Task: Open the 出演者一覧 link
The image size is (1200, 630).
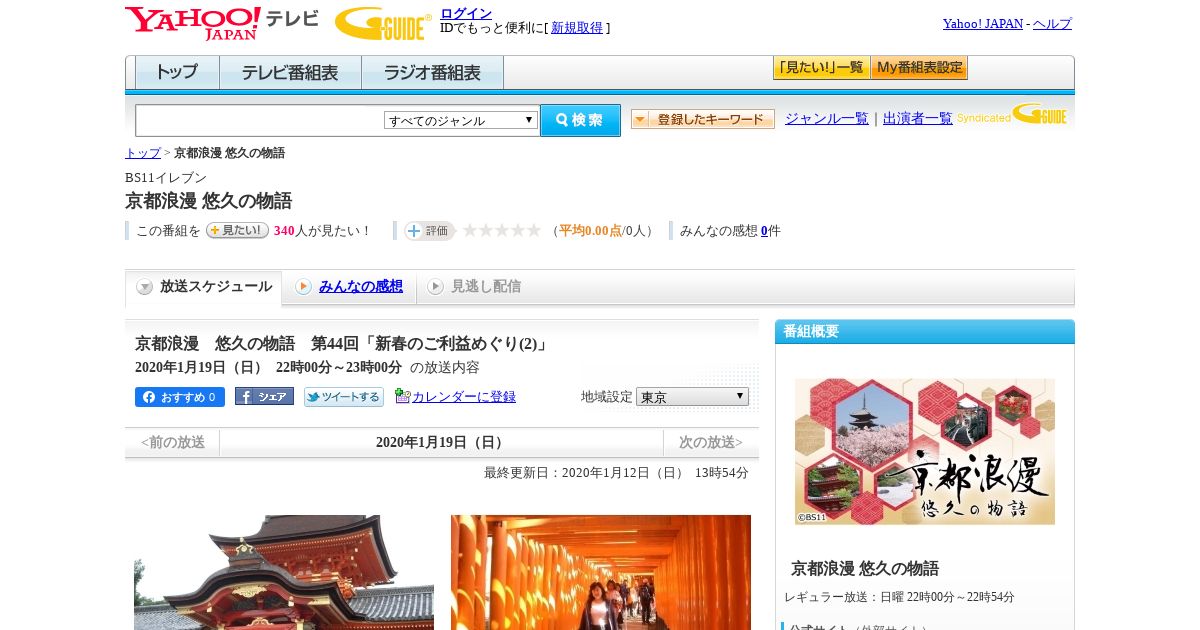Action: coord(918,118)
